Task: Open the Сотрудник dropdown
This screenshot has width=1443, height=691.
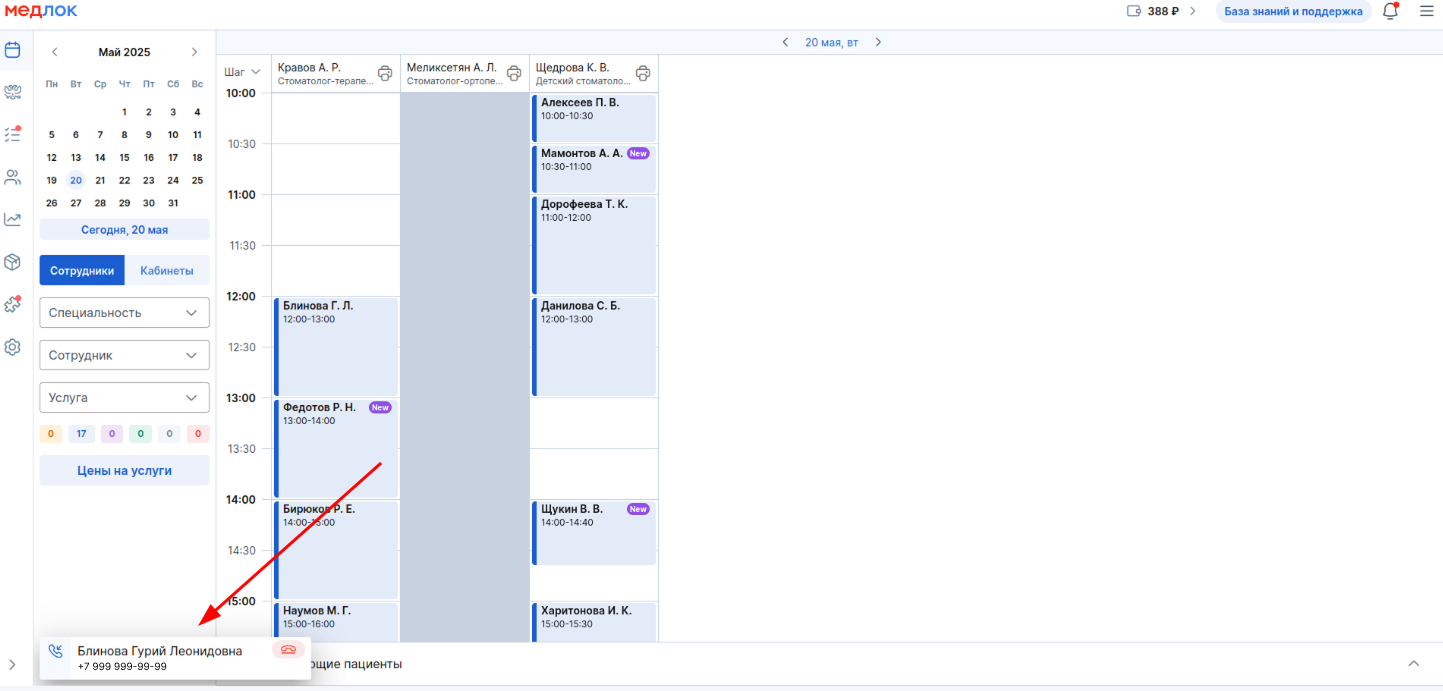Action: tap(125, 355)
